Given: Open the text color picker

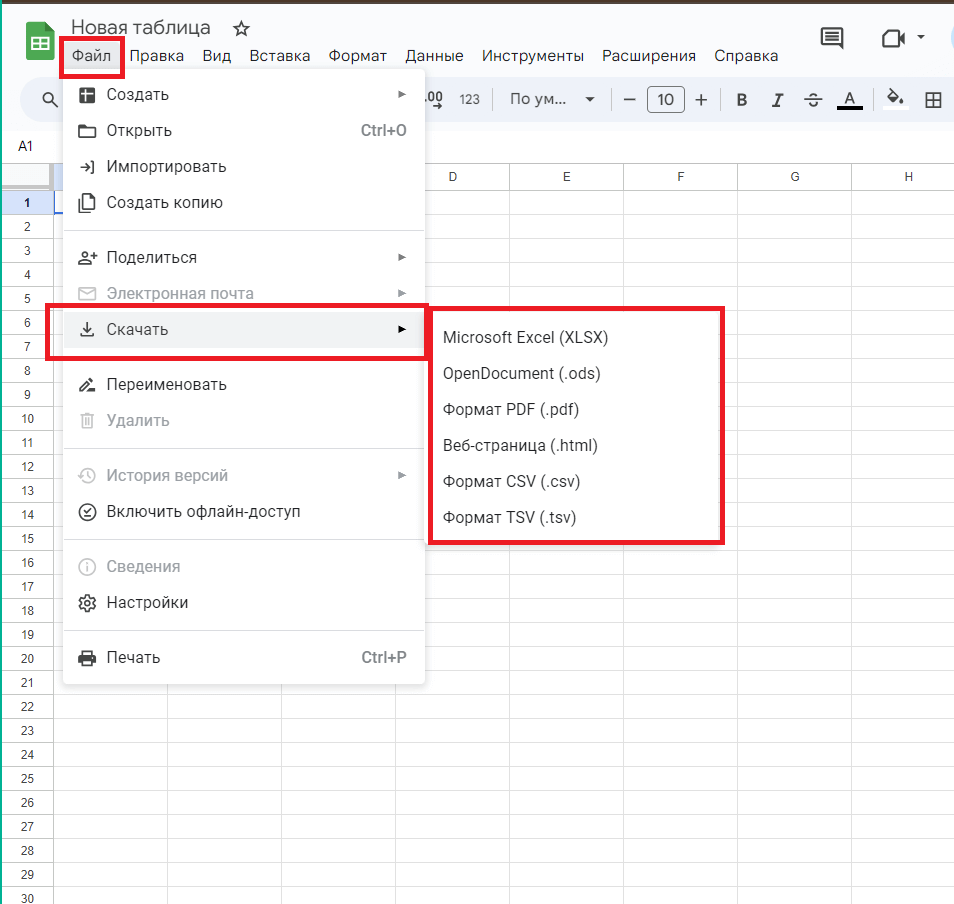Looking at the screenshot, I should (x=850, y=99).
